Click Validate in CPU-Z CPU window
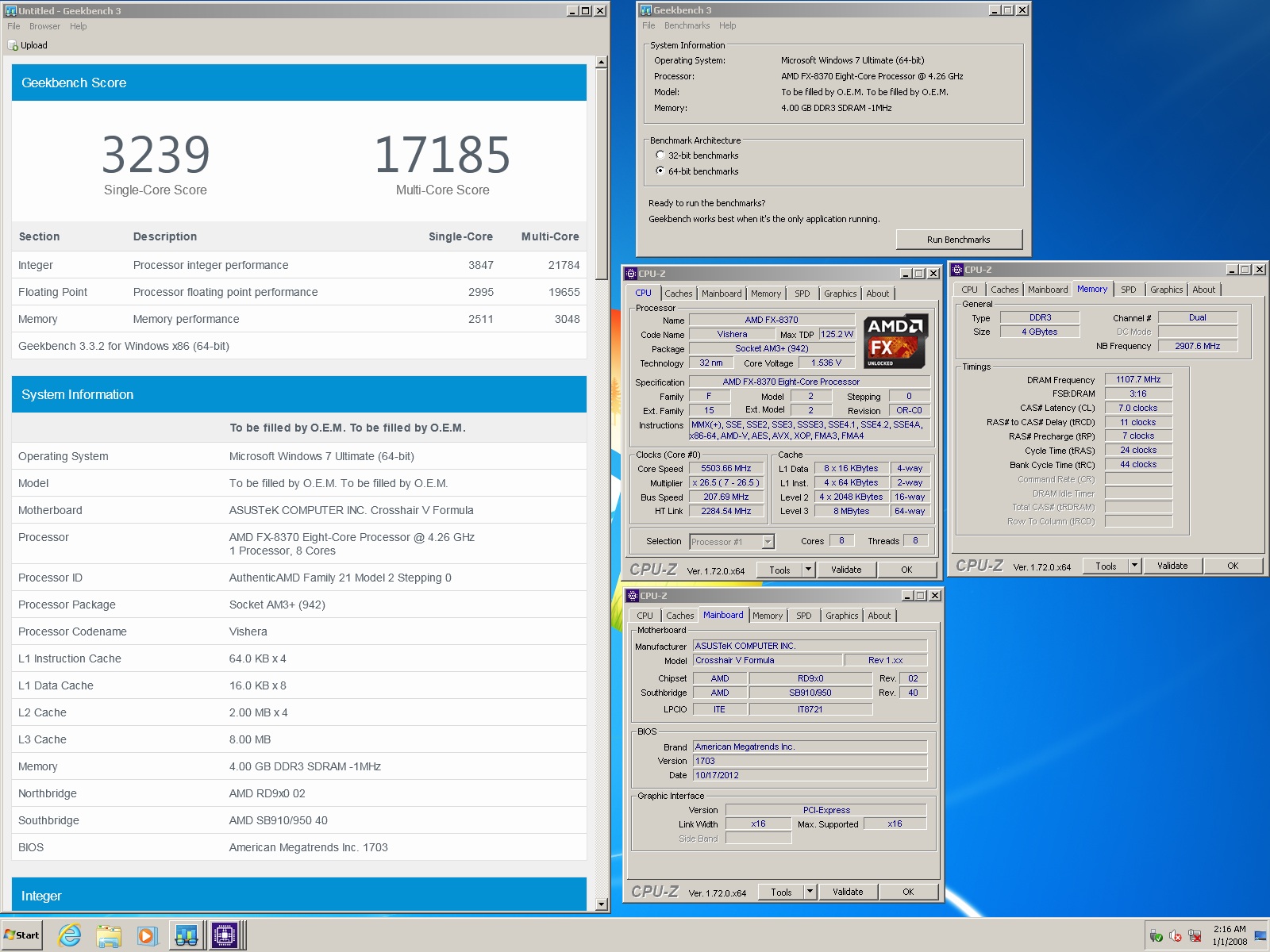 [x=846, y=570]
